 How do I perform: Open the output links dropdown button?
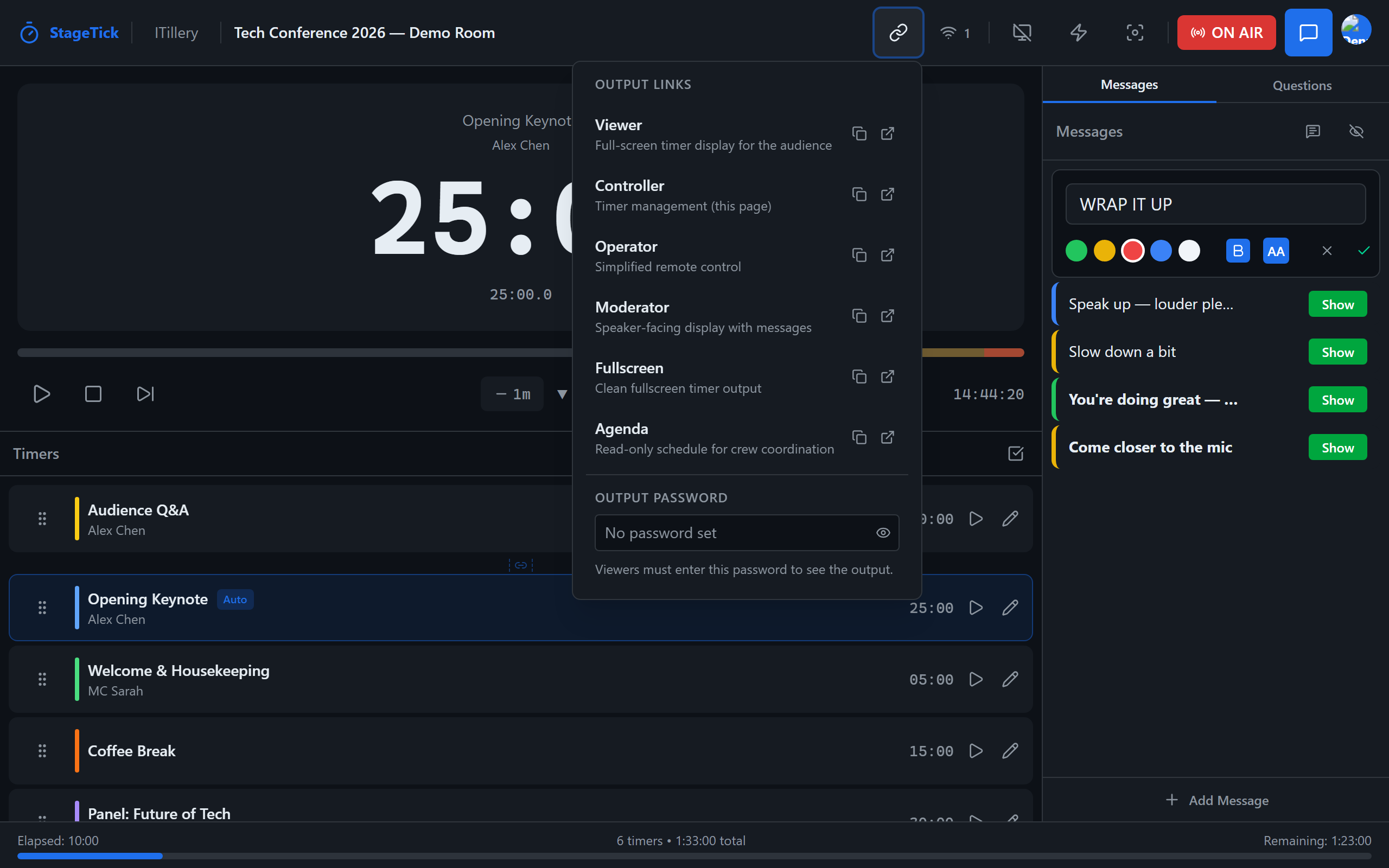pyautogui.click(x=897, y=33)
